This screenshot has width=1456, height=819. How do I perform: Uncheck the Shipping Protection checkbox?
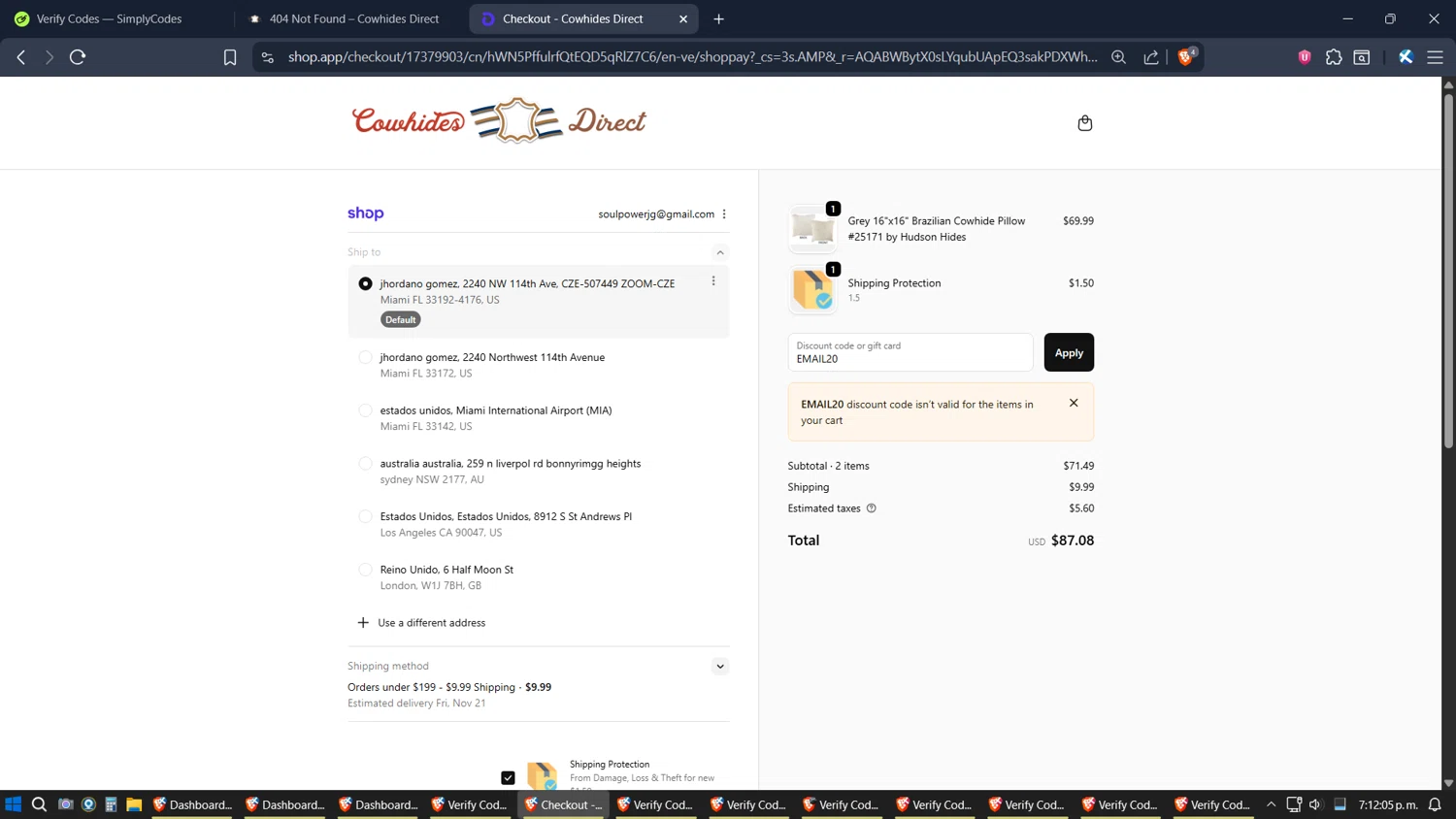coord(508,777)
